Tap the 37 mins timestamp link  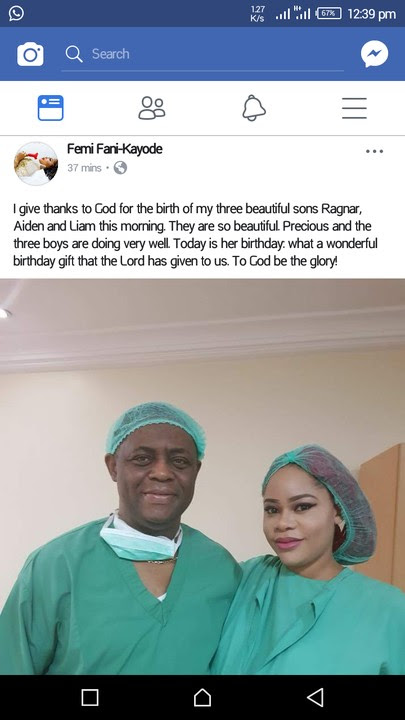pyautogui.click(x=84, y=168)
